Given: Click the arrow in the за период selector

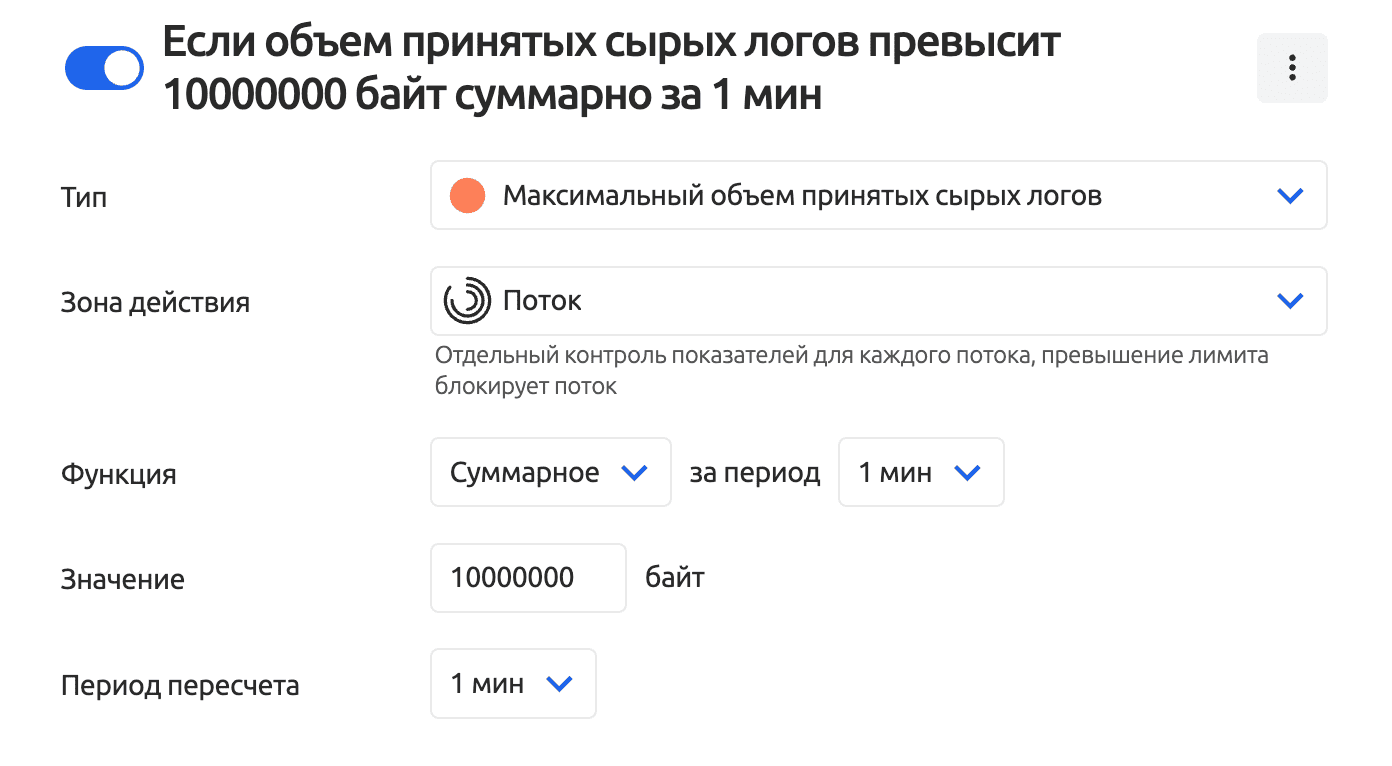Looking at the screenshot, I should (968, 473).
